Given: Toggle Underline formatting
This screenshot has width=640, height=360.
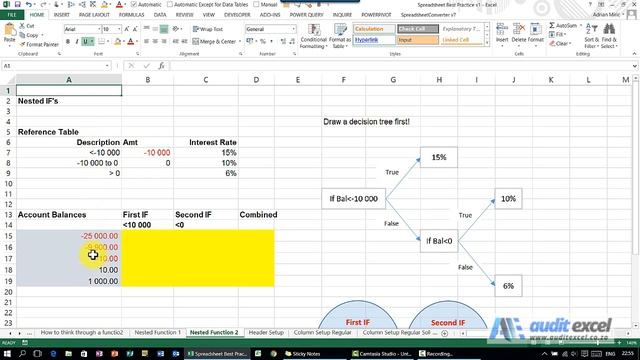Looking at the screenshot, I should point(85,42).
